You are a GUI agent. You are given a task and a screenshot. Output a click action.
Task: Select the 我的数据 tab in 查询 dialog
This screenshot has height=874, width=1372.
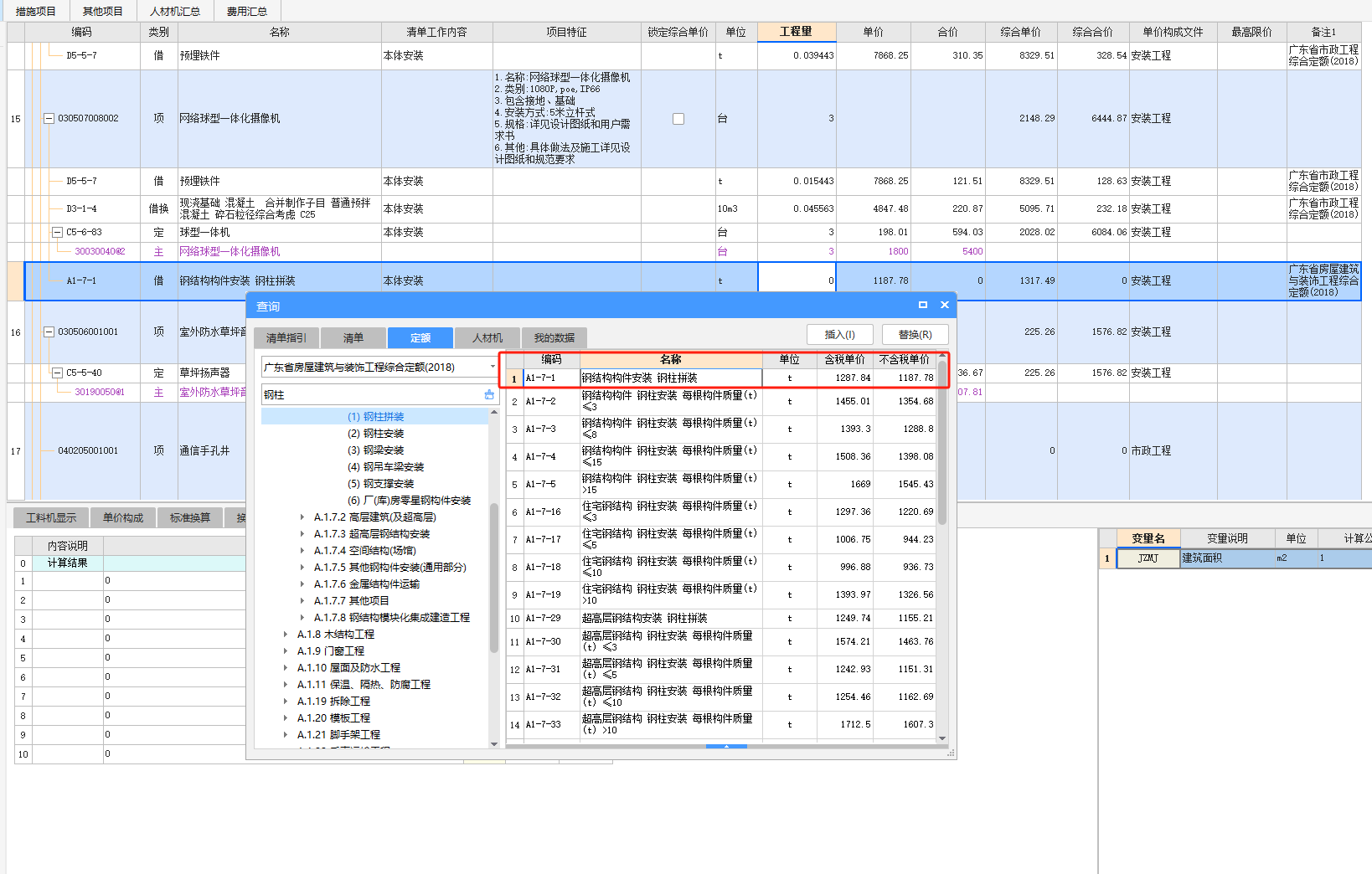tap(554, 338)
